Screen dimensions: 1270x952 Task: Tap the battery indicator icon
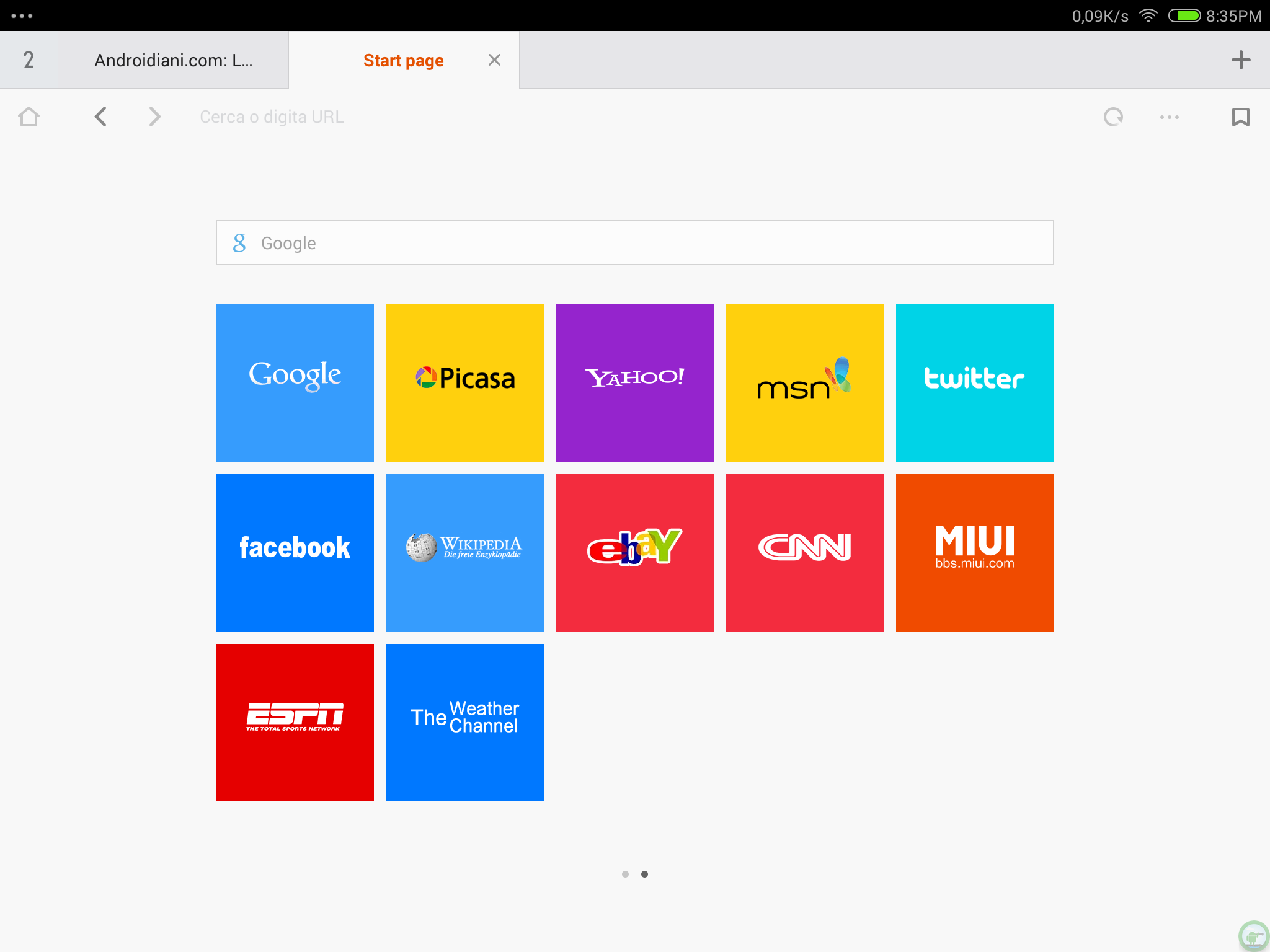coord(1184,15)
